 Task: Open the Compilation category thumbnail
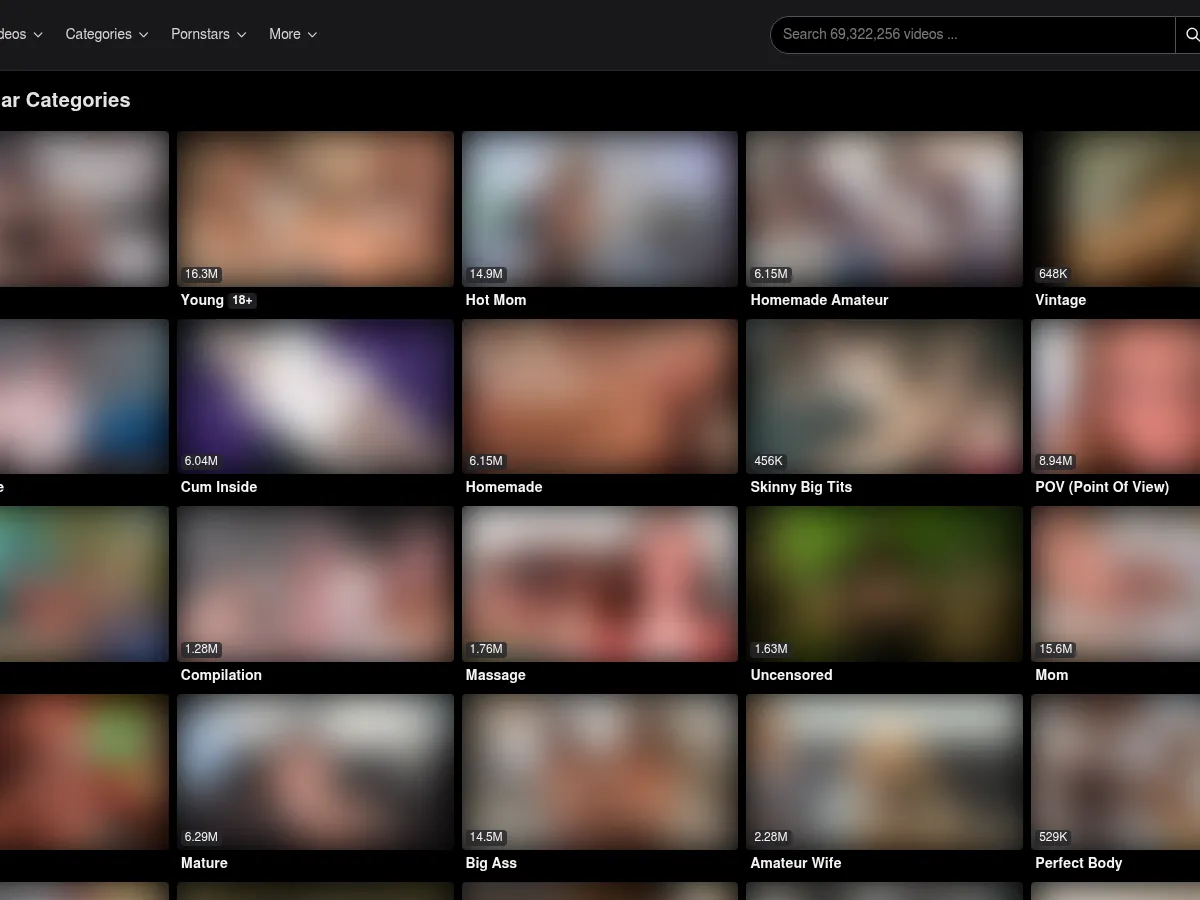315,584
